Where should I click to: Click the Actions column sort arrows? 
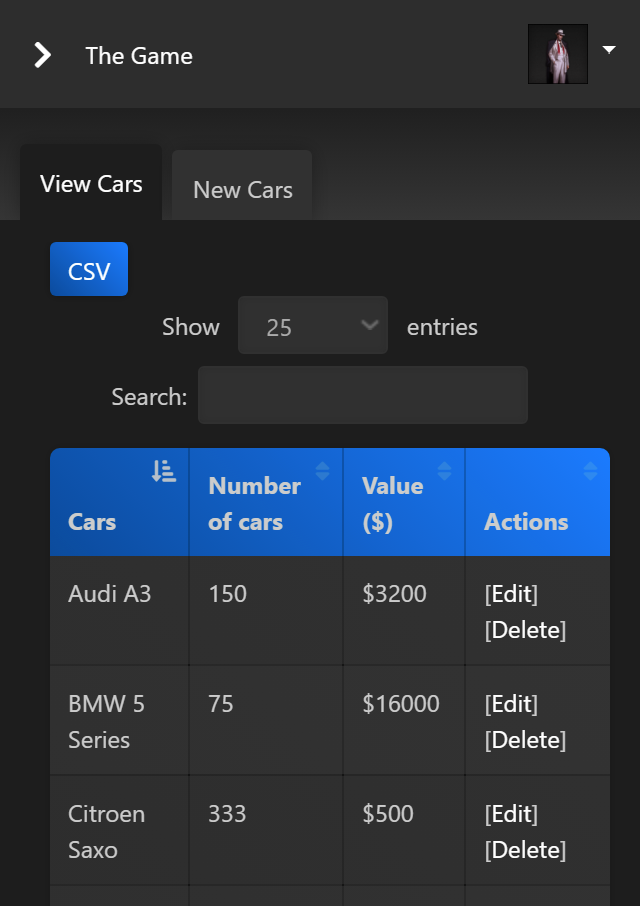[x=590, y=471]
